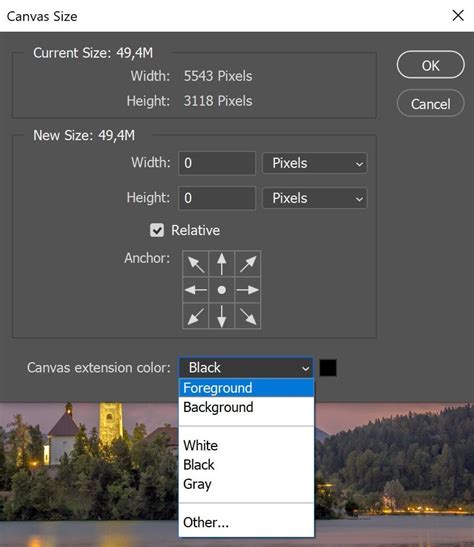
Task: Set anchor to bottom-center arrow
Action: (221, 316)
